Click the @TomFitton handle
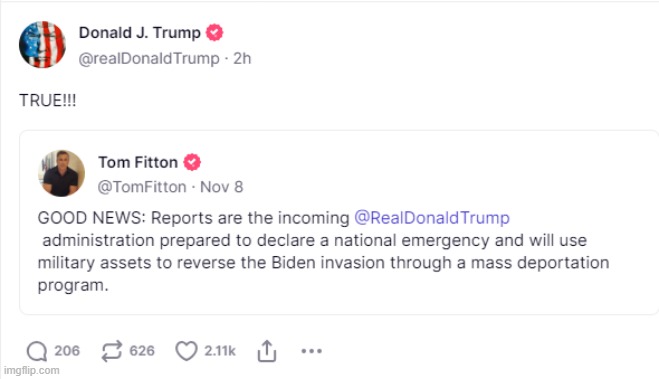The width and height of the screenshot is (659, 379). tap(142, 187)
